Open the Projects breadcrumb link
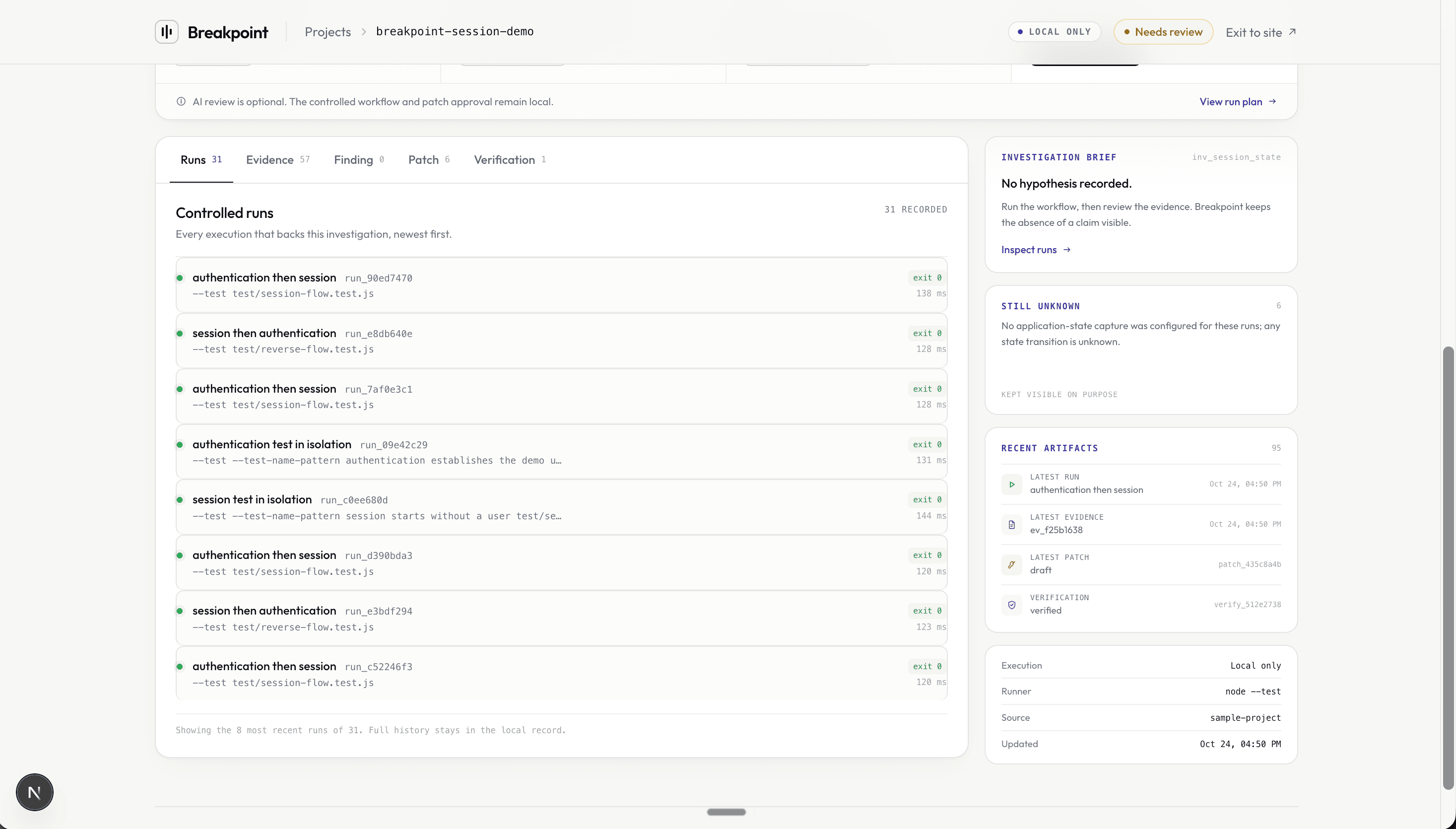The image size is (1456, 829). 328,32
